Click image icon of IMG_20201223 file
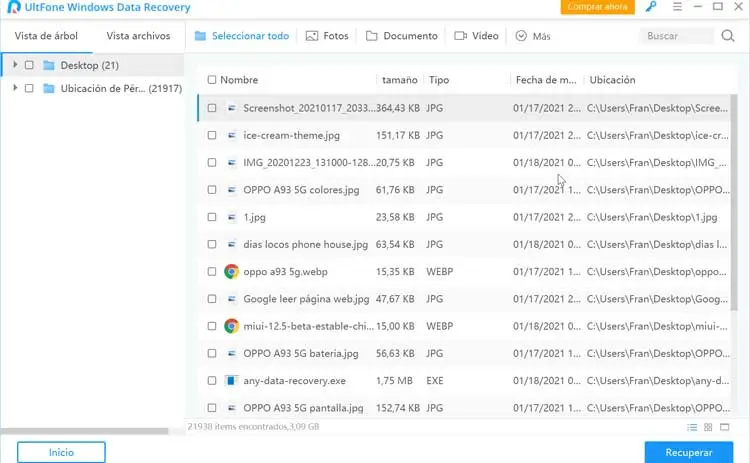Viewport: 750px width, 463px height. (232, 163)
